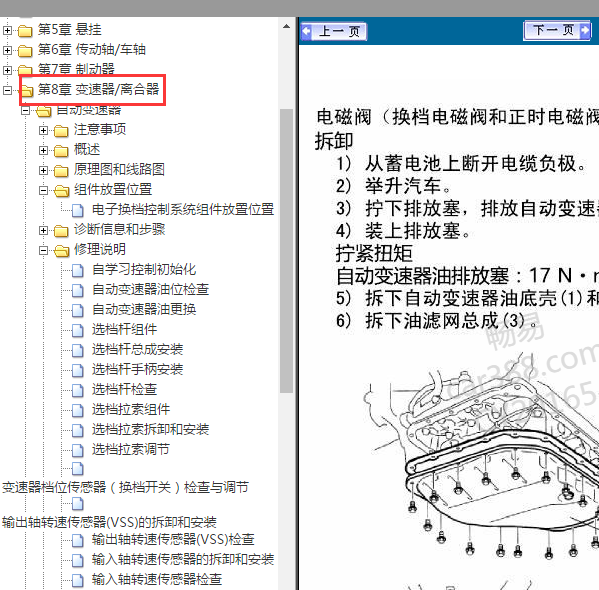Screen dimensions: 599x590
Task: Expand the 原理图和线路图 folder node
Action: pos(44,170)
